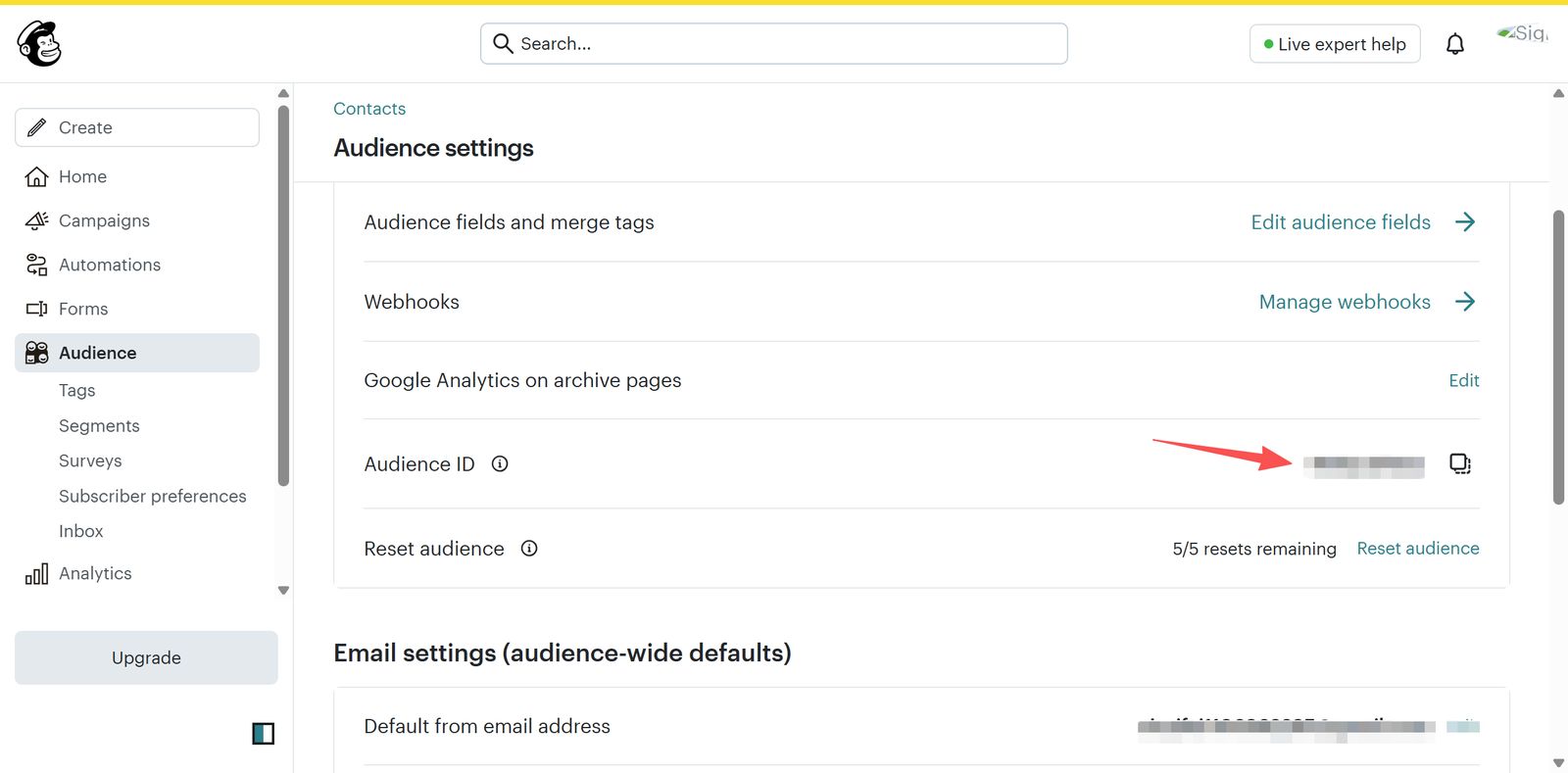
Task: Click the Automations icon in sidebar
Action: [36, 265]
